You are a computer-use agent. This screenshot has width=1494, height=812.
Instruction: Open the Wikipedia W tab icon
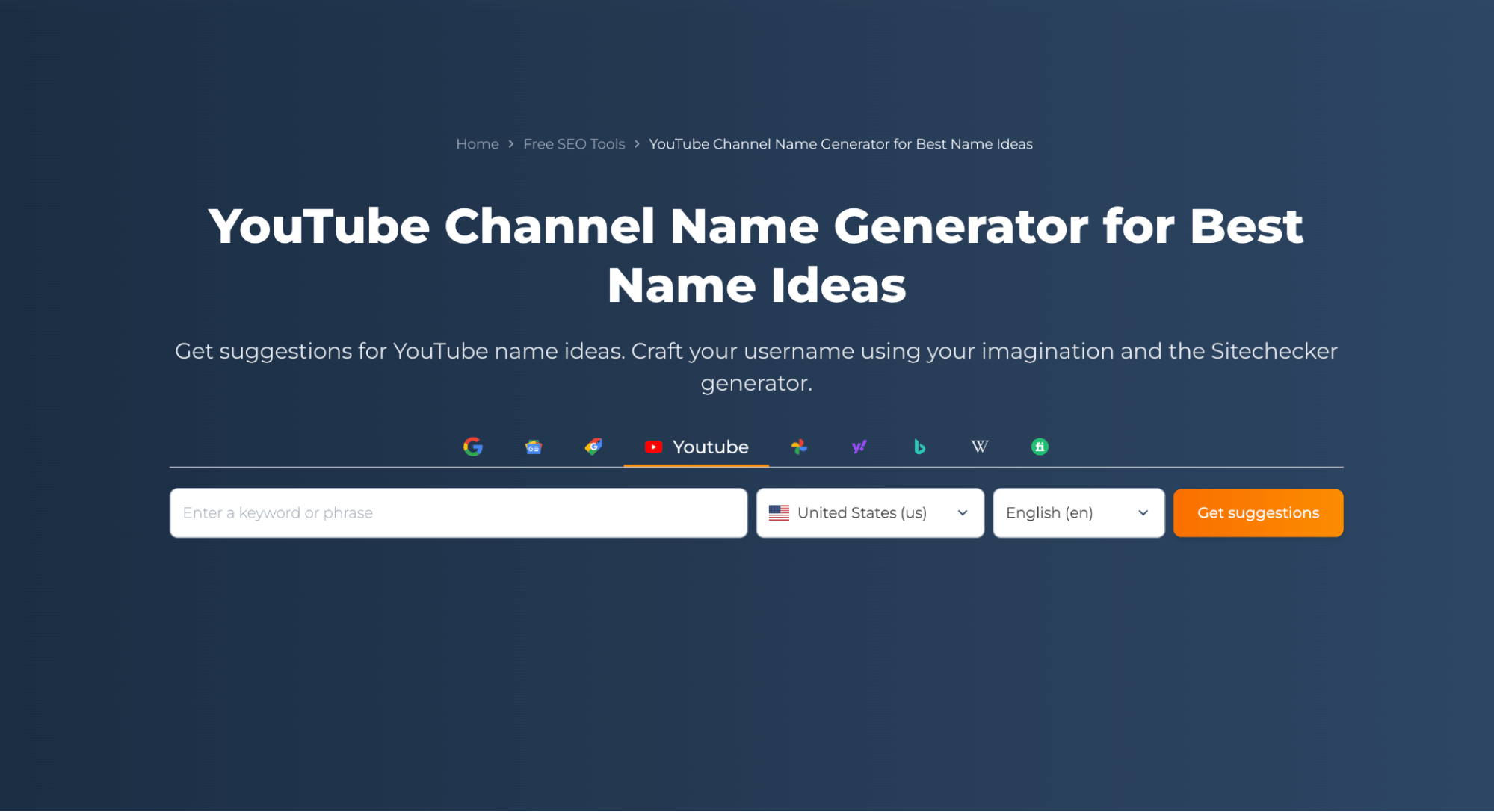980,447
